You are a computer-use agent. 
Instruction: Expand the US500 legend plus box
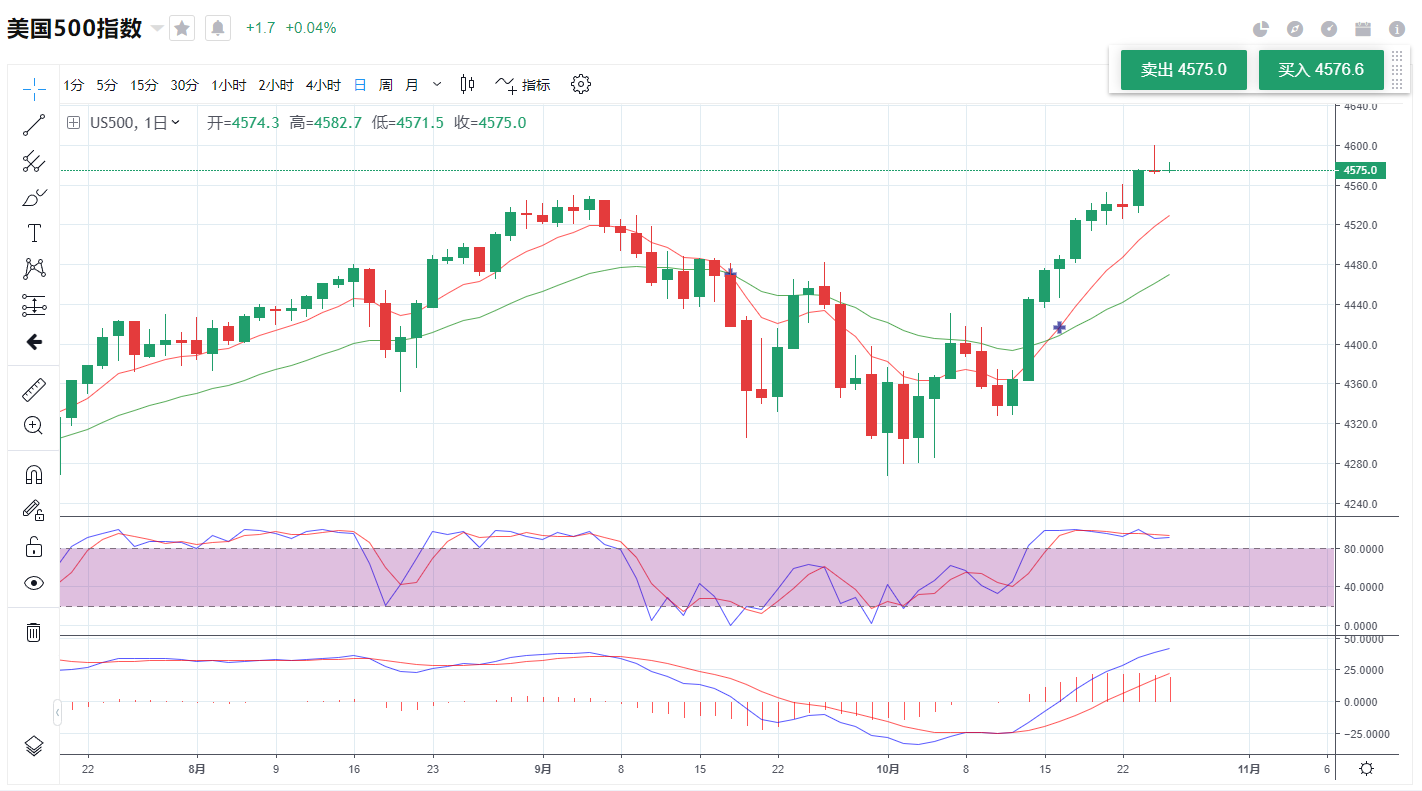[x=73, y=123]
